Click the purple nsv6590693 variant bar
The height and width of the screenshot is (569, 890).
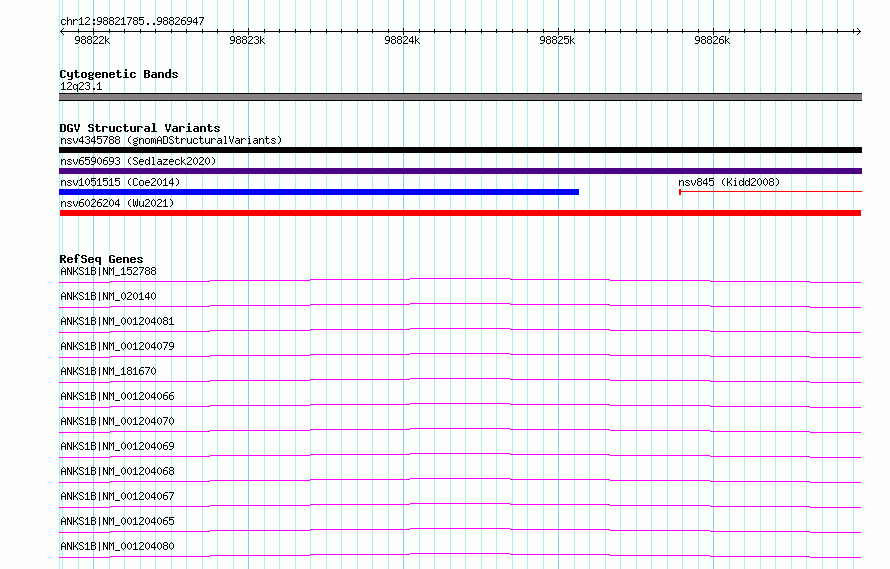pos(460,171)
